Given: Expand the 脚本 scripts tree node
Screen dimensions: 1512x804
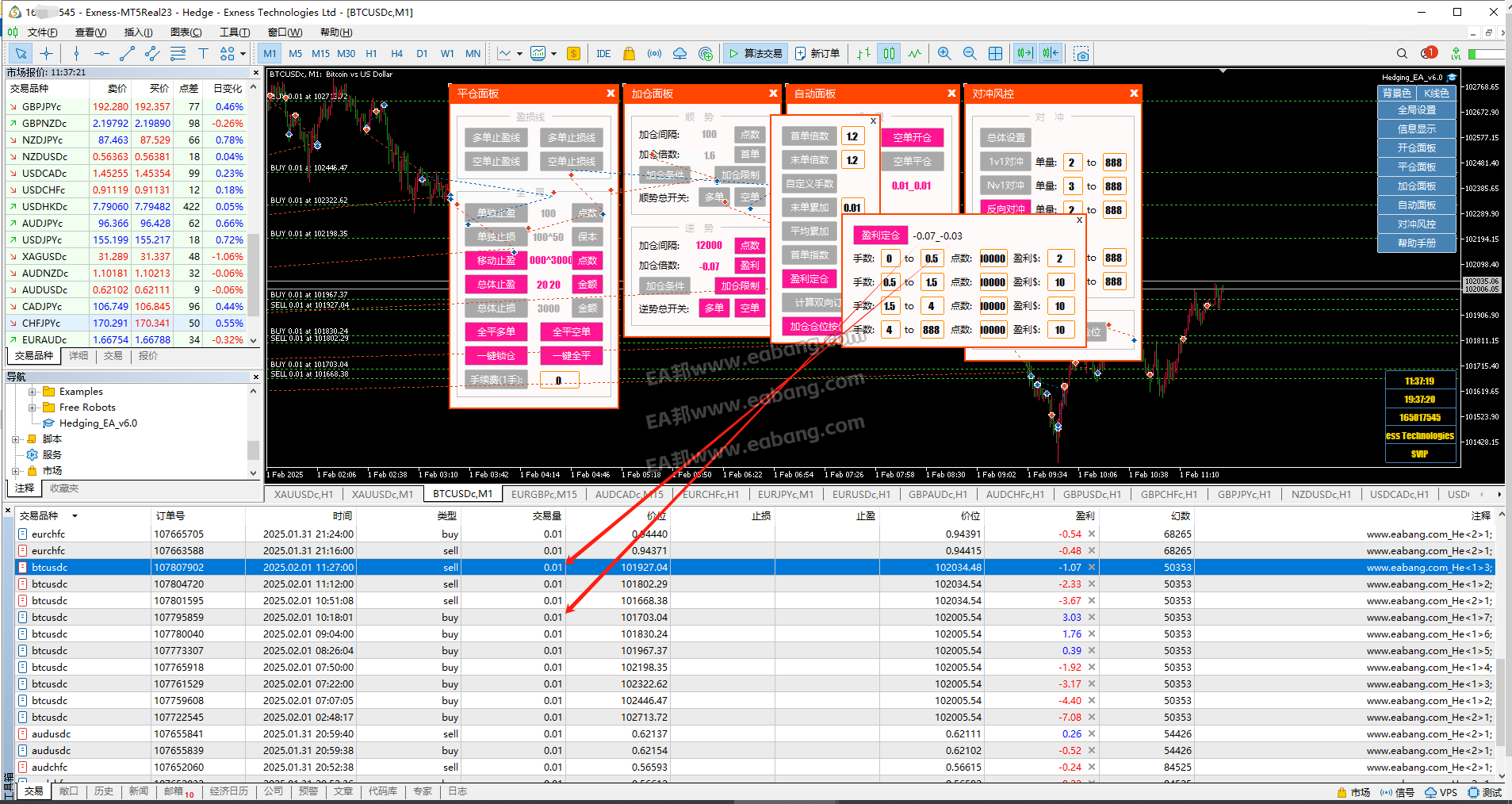Looking at the screenshot, I should pos(16,439).
